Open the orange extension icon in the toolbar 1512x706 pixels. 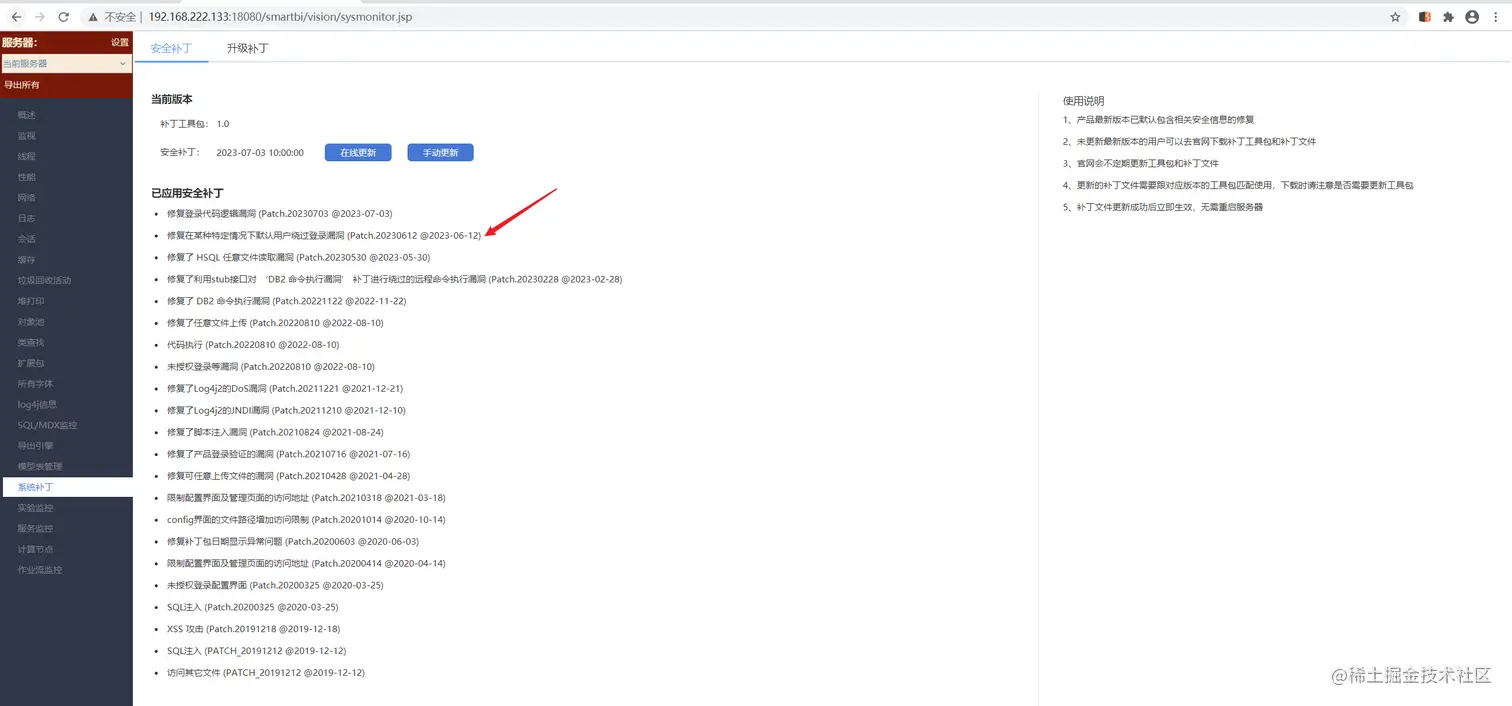[1425, 17]
